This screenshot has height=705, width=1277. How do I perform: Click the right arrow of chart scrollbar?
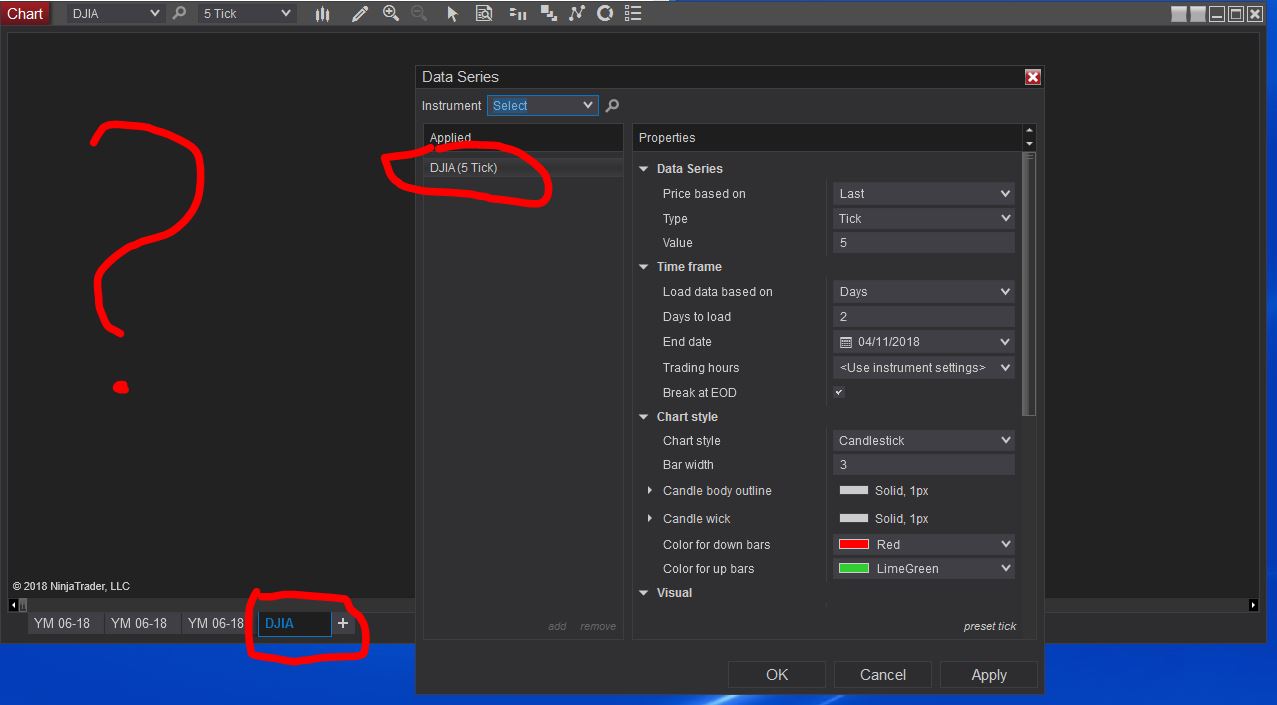click(1253, 605)
